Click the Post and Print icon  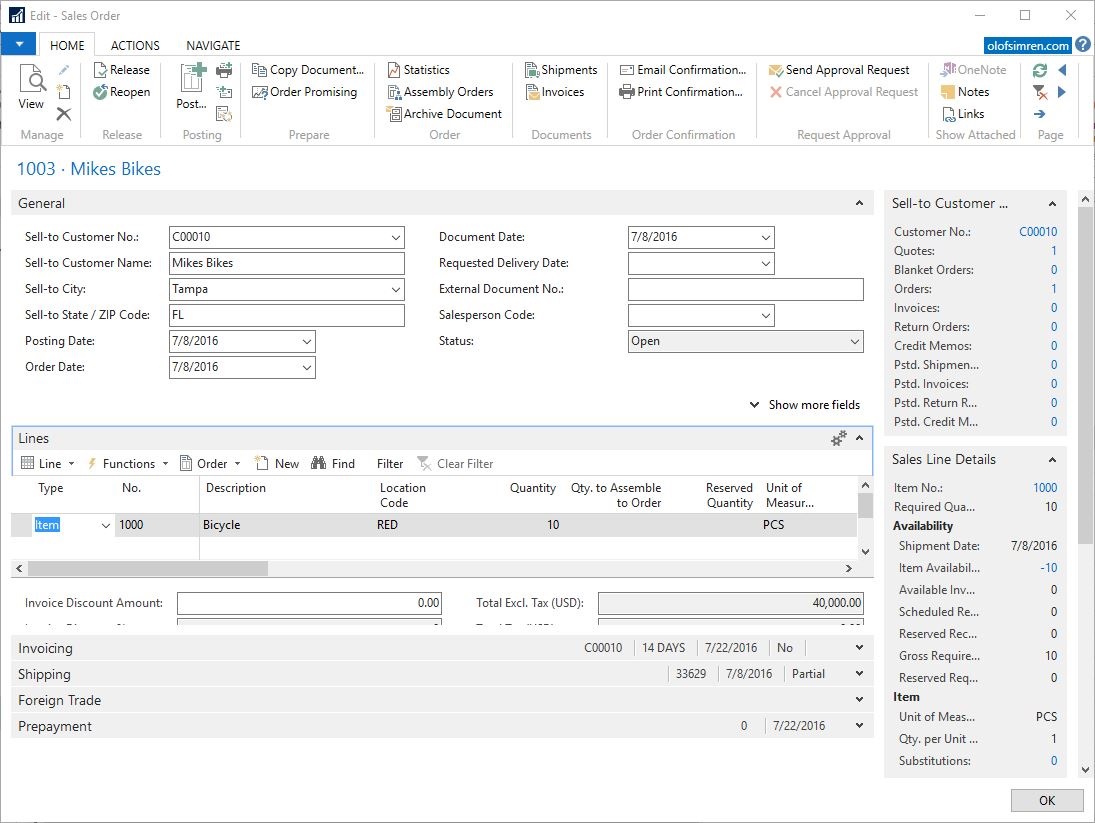tap(224, 70)
